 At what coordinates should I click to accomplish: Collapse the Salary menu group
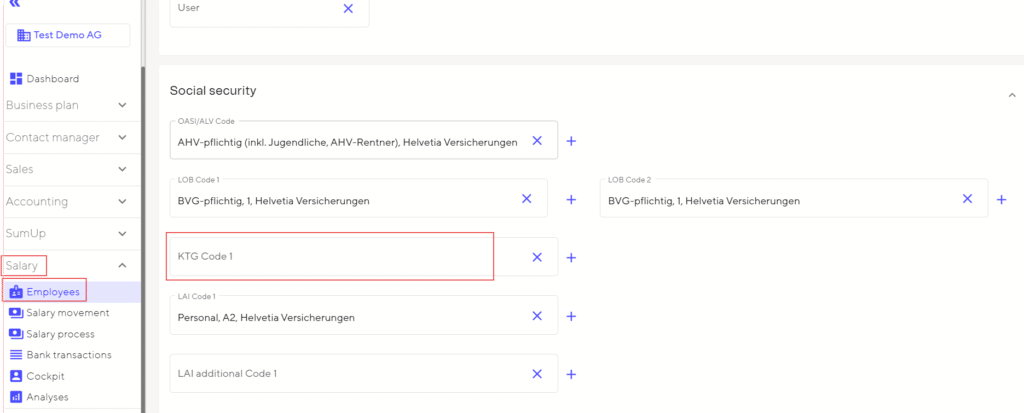(122, 265)
